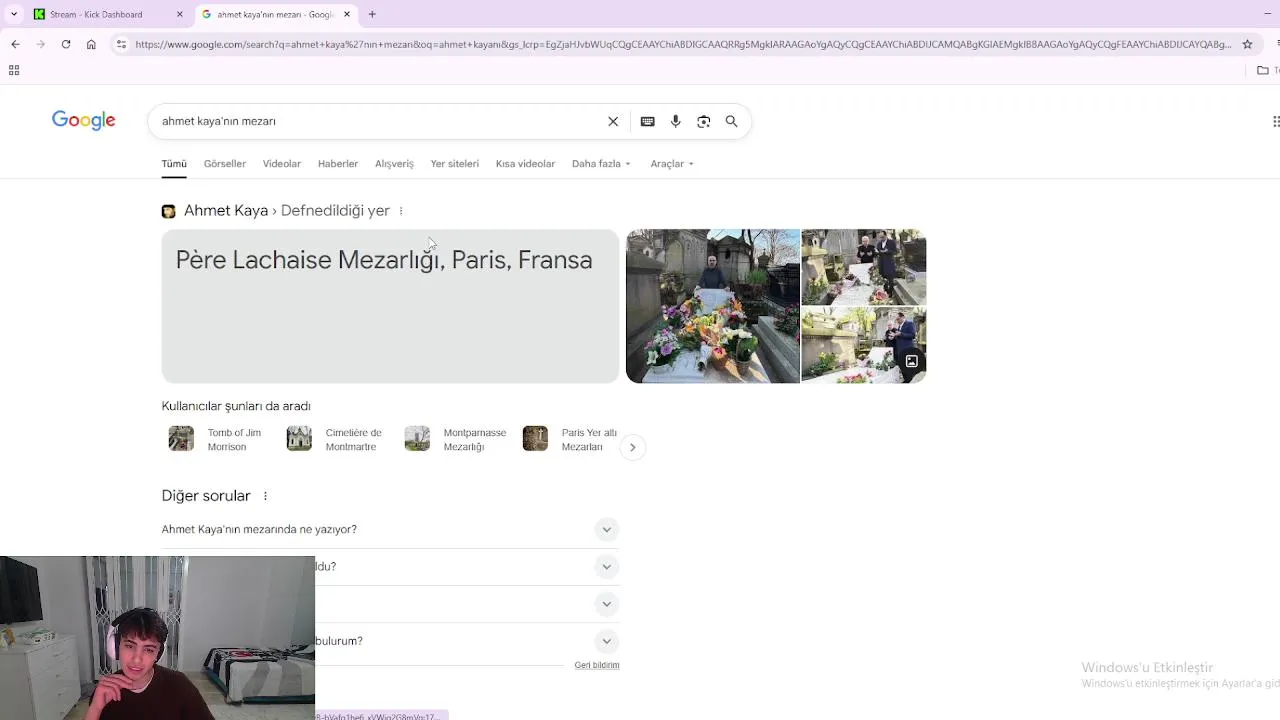Open Paris Yer altı Mezarları suggestion
1280x720 pixels.
pos(570,440)
